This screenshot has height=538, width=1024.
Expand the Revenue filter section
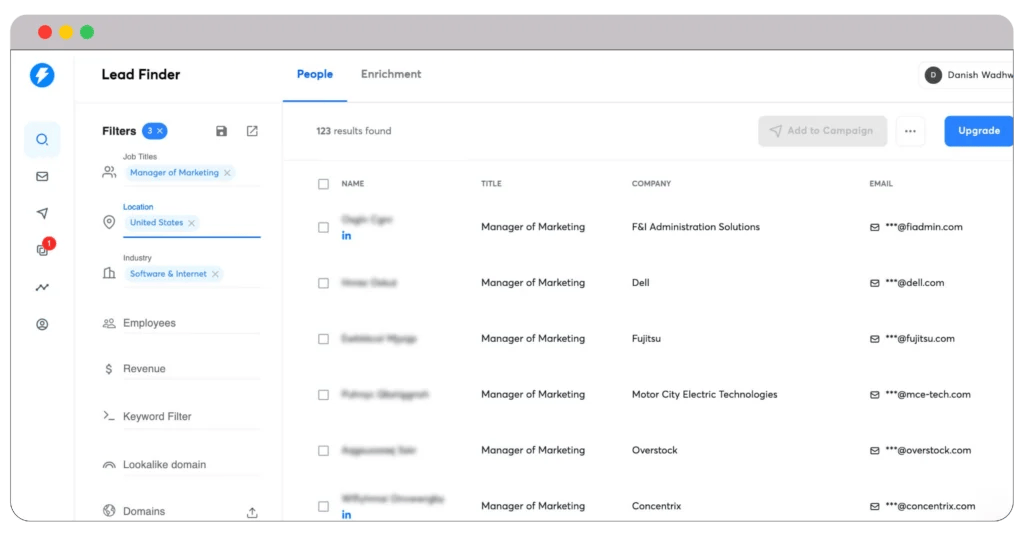(x=144, y=369)
